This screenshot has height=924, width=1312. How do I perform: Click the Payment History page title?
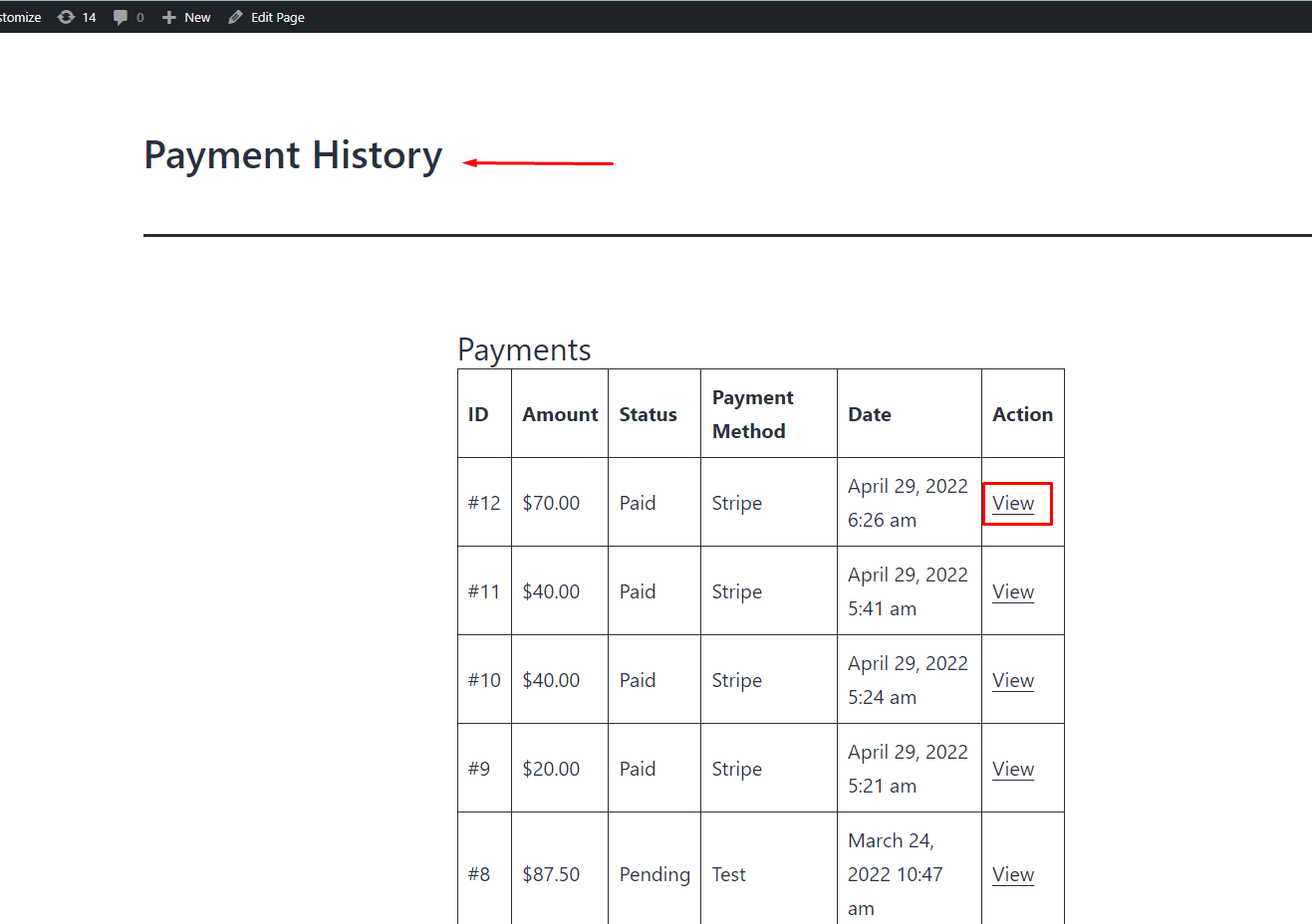pos(293,155)
